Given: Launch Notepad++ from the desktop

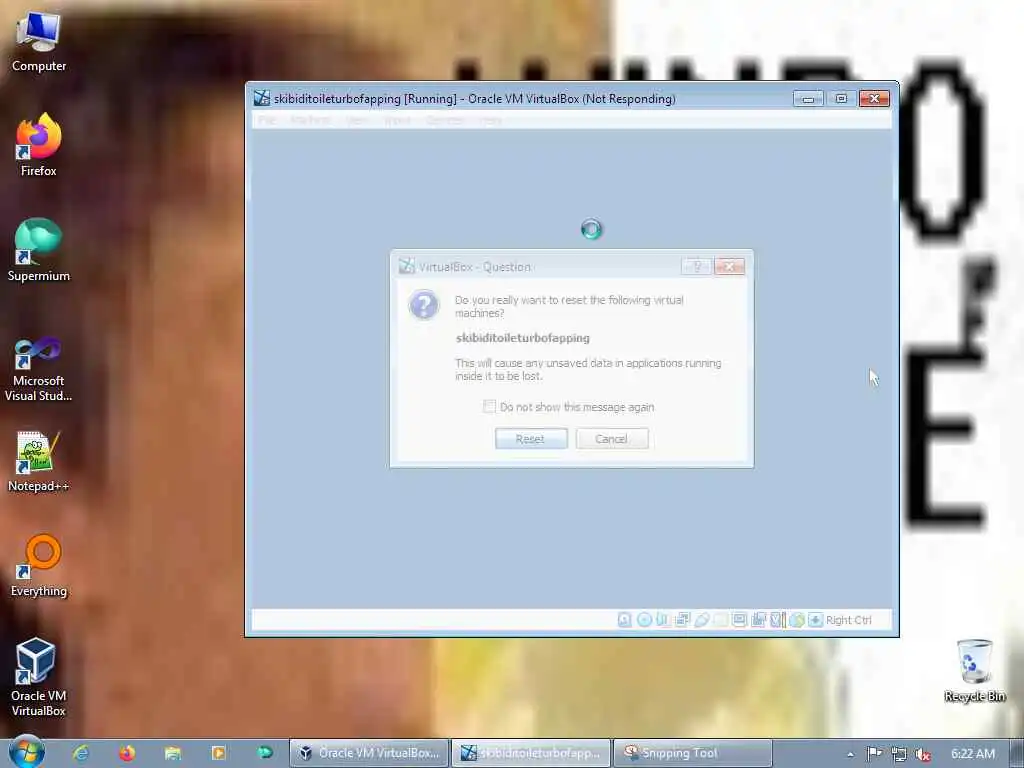Looking at the screenshot, I should coord(39,461).
